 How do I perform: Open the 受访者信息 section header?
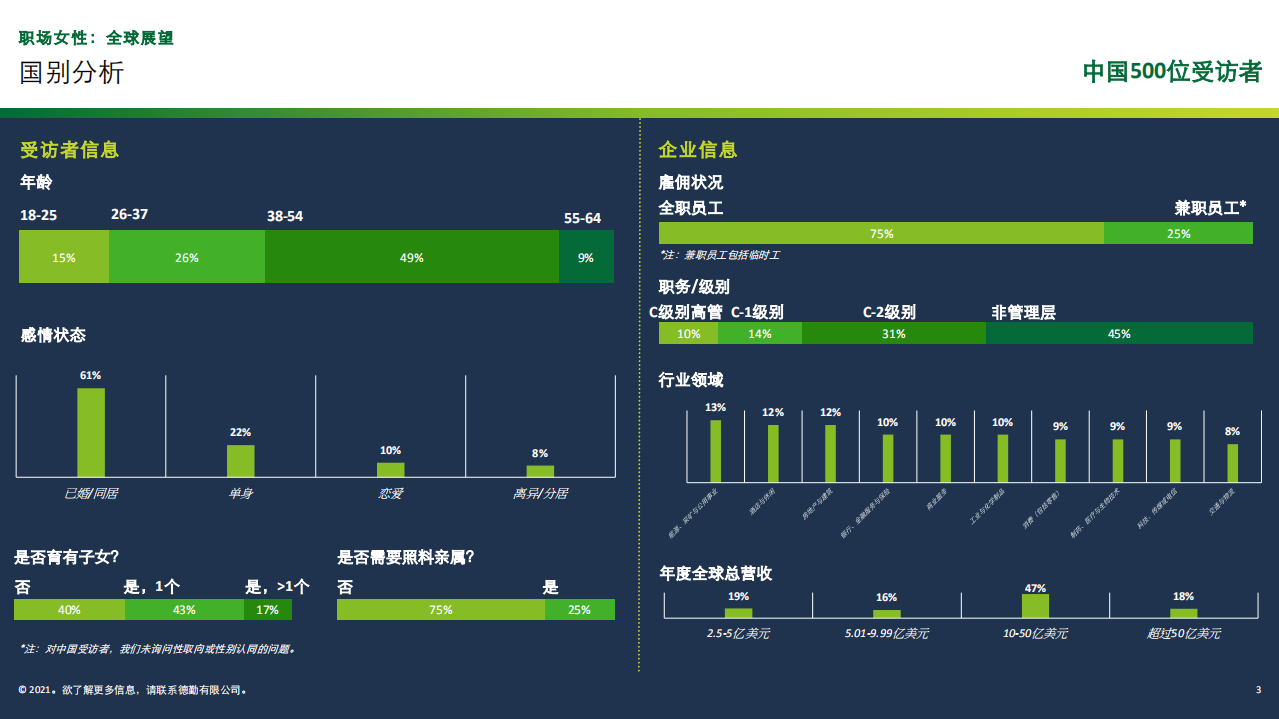[x=67, y=150]
